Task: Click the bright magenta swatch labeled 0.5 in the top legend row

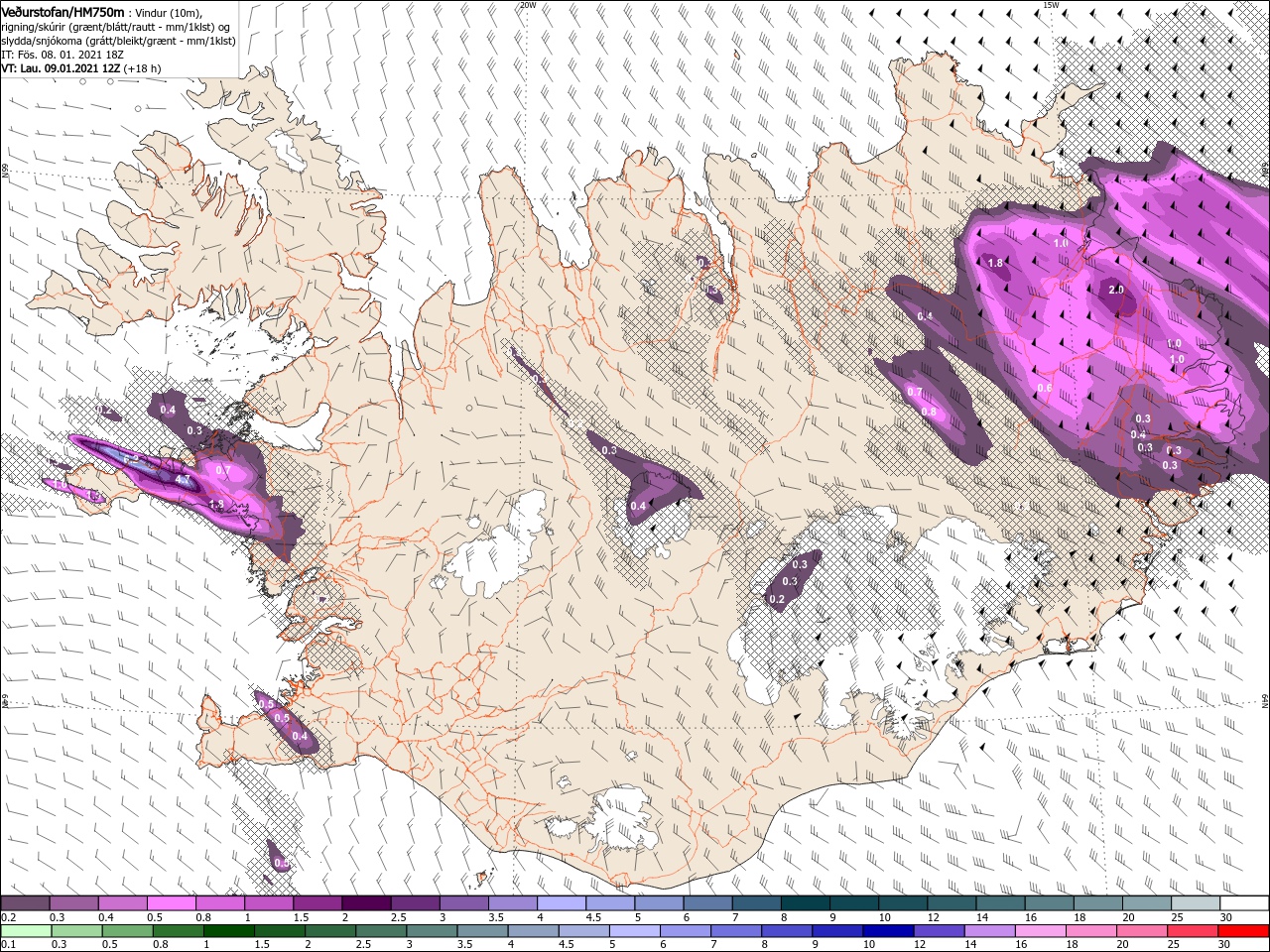Action: point(171,902)
